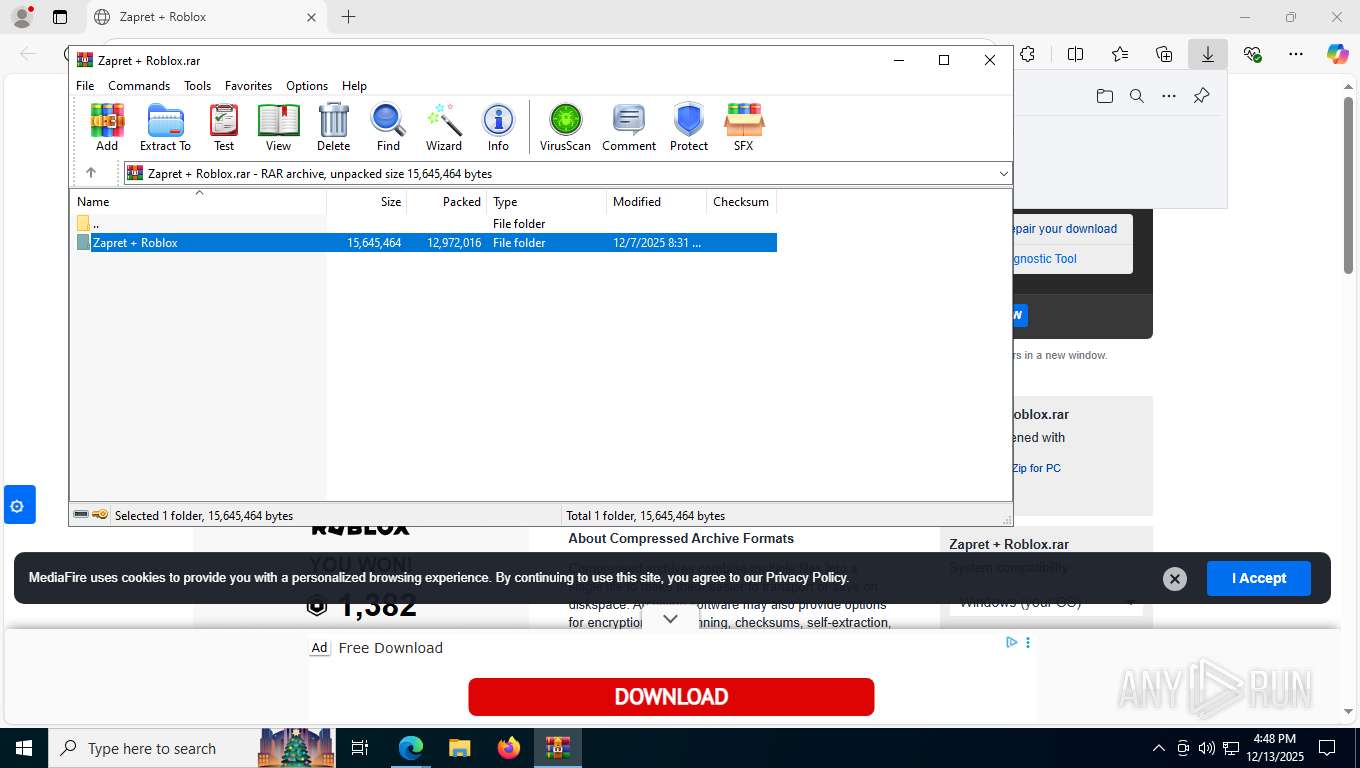The height and width of the screenshot is (768, 1360).
Task: Toggle Edge split screen icon
Action: 1075,54
